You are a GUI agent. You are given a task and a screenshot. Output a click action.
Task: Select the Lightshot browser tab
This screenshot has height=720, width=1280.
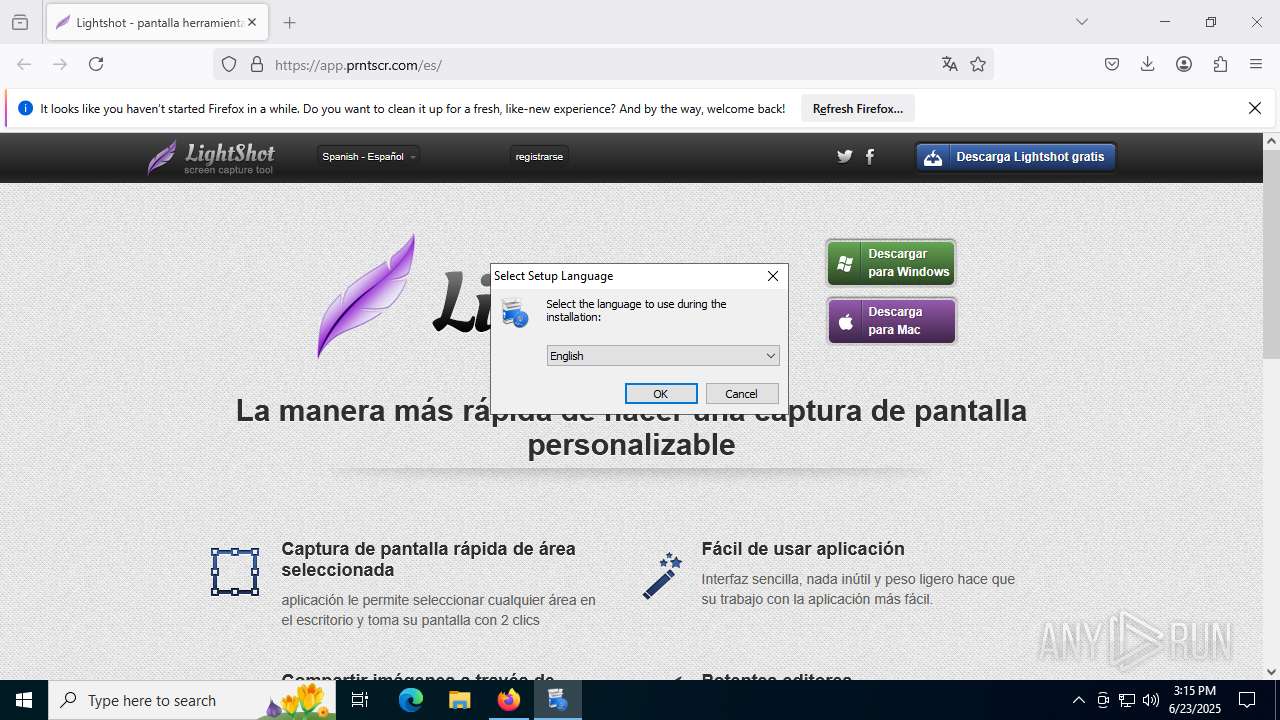coord(156,22)
